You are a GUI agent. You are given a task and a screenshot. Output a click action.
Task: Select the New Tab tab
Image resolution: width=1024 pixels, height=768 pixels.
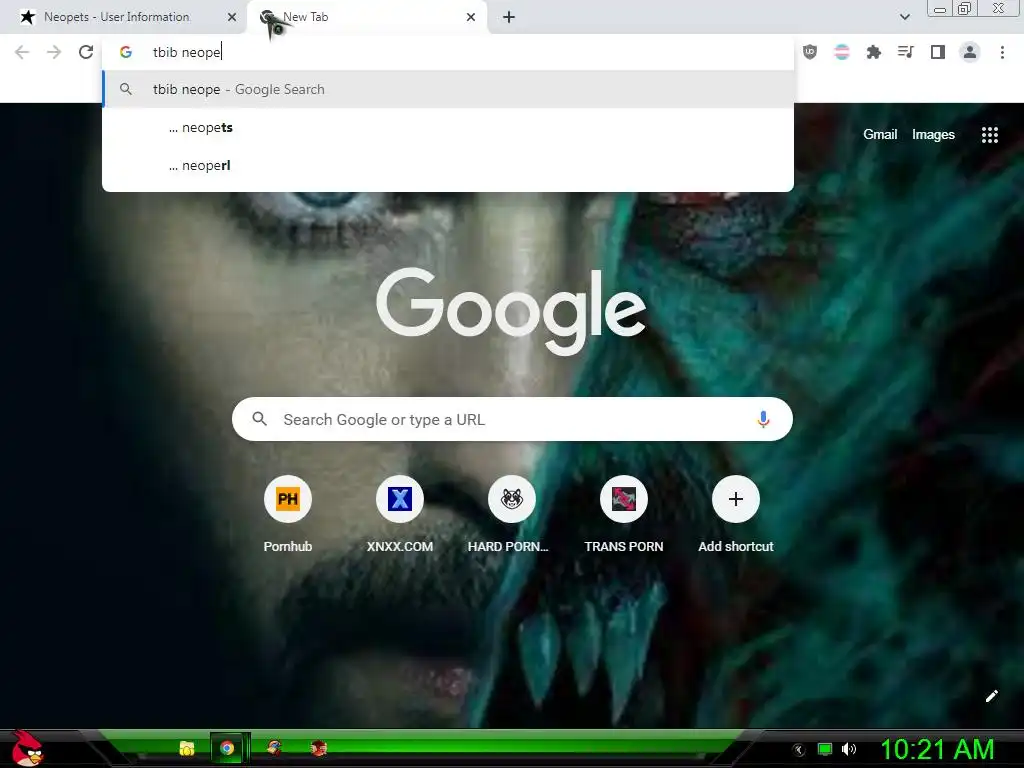tap(367, 17)
